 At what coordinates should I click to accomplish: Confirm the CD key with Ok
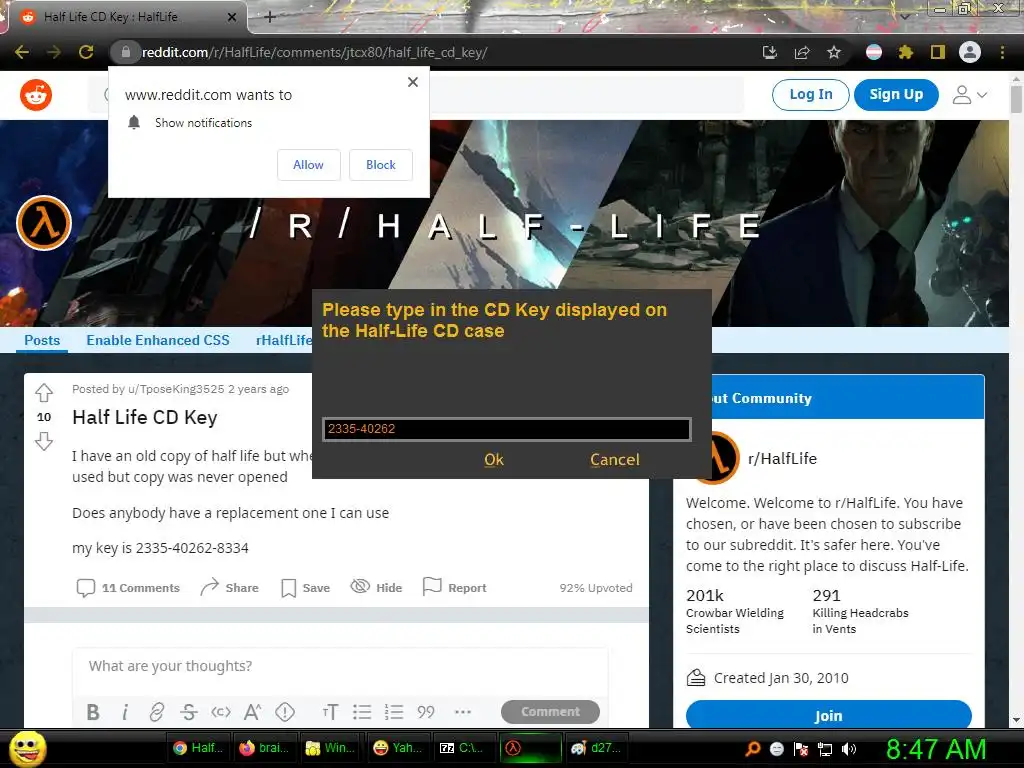click(494, 460)
